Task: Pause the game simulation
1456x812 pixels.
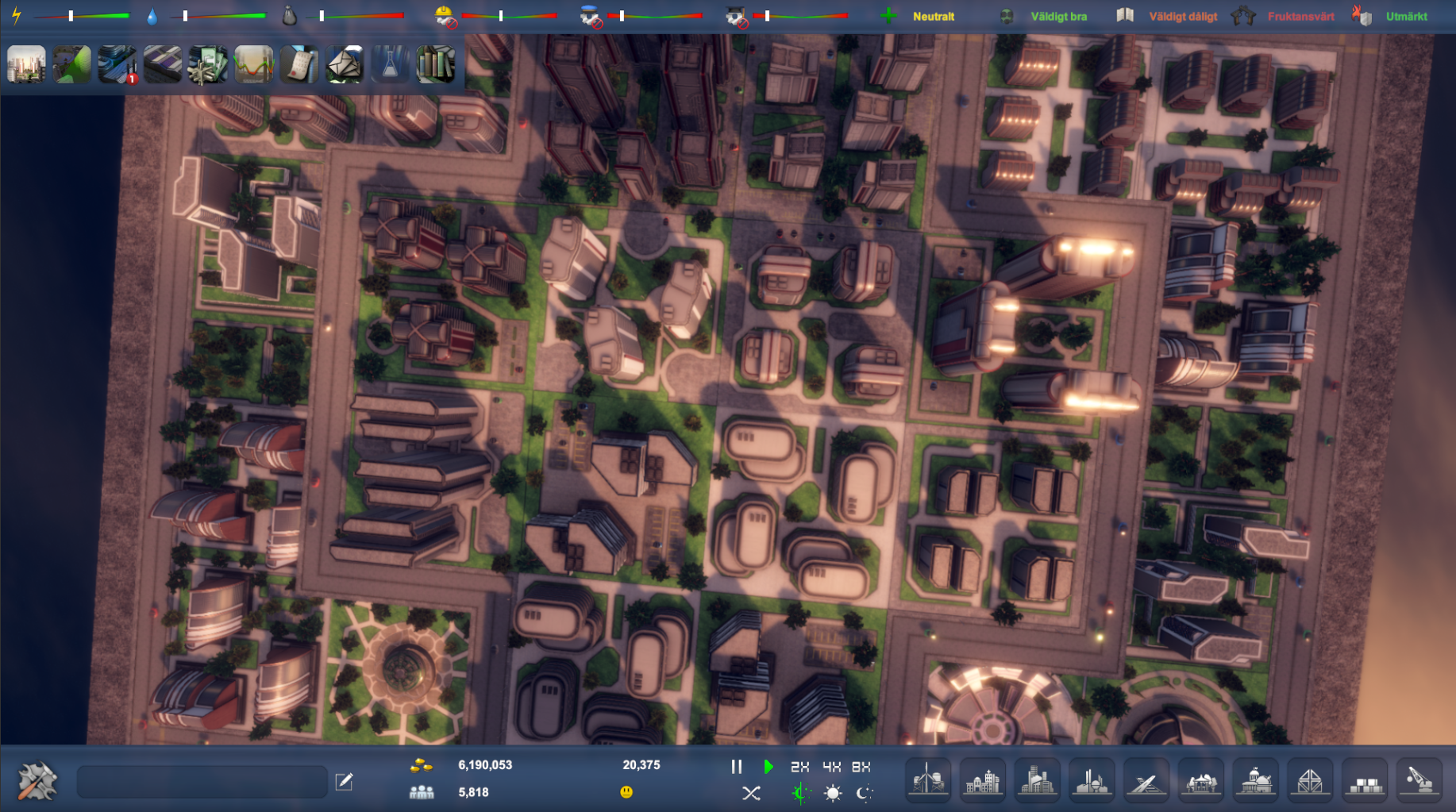Action: coord(736,767)
